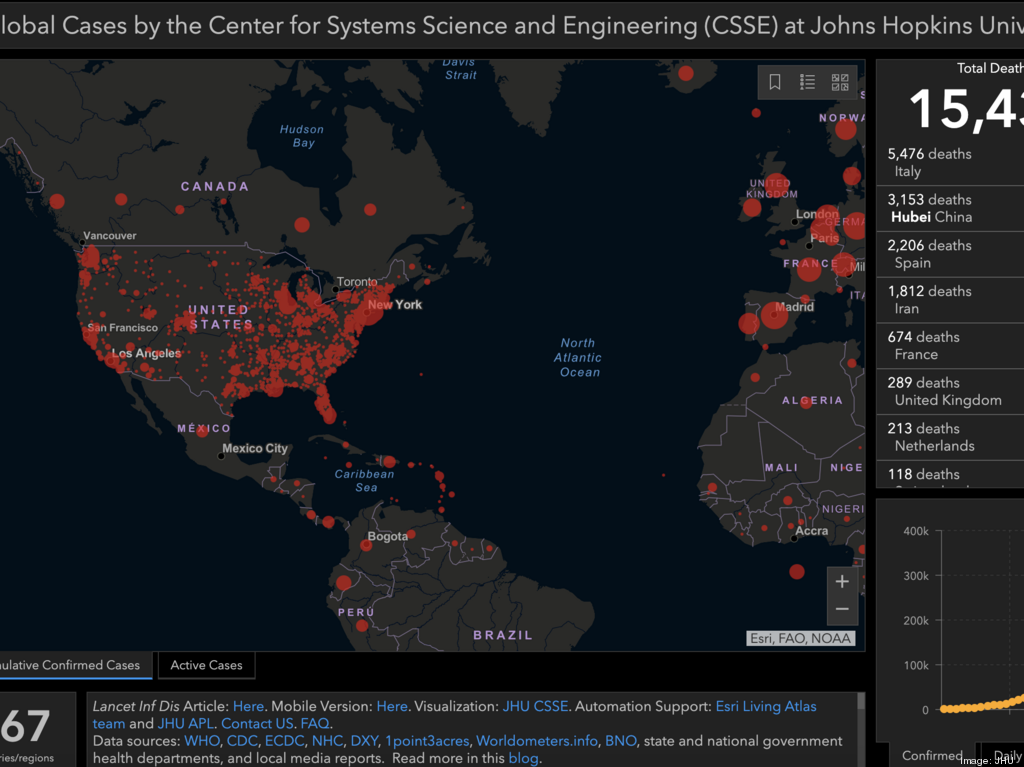Open the FAQ link
The height and width of the screenshot is (767, 1024).
[x=315, y=723]
